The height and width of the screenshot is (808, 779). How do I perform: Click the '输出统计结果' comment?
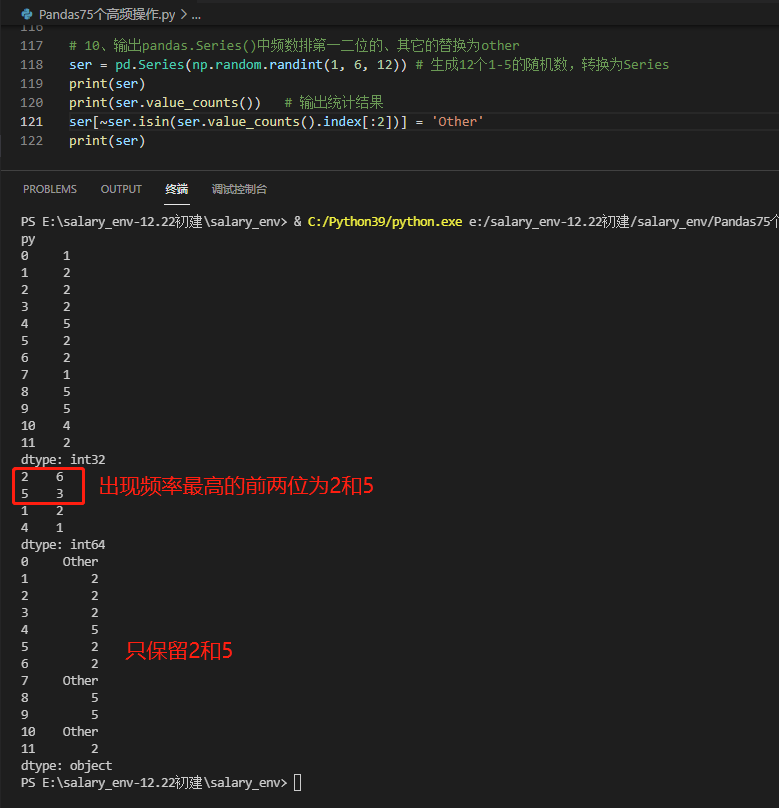(334, 103)
